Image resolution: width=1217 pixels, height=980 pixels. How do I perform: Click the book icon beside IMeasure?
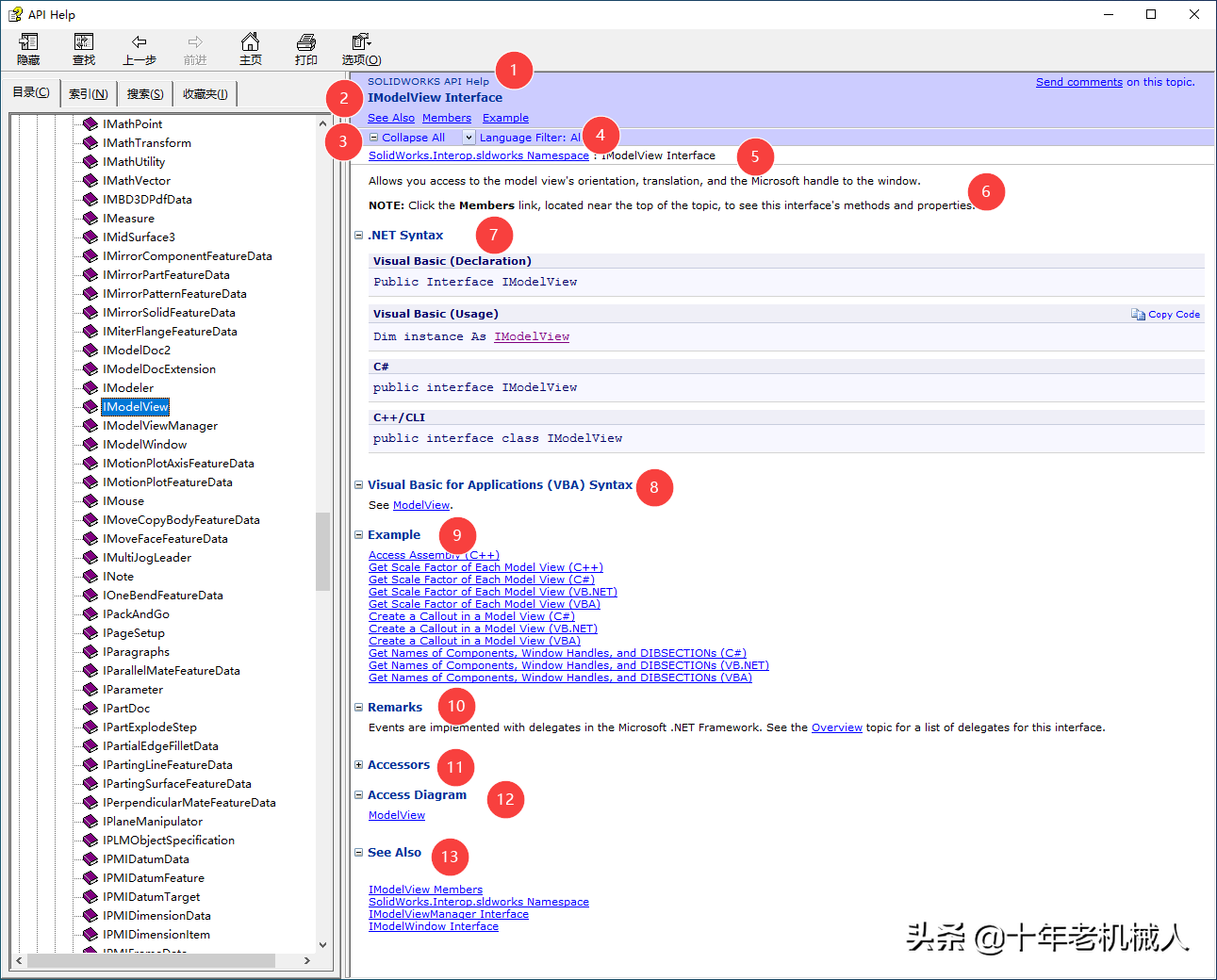[90, 218]
